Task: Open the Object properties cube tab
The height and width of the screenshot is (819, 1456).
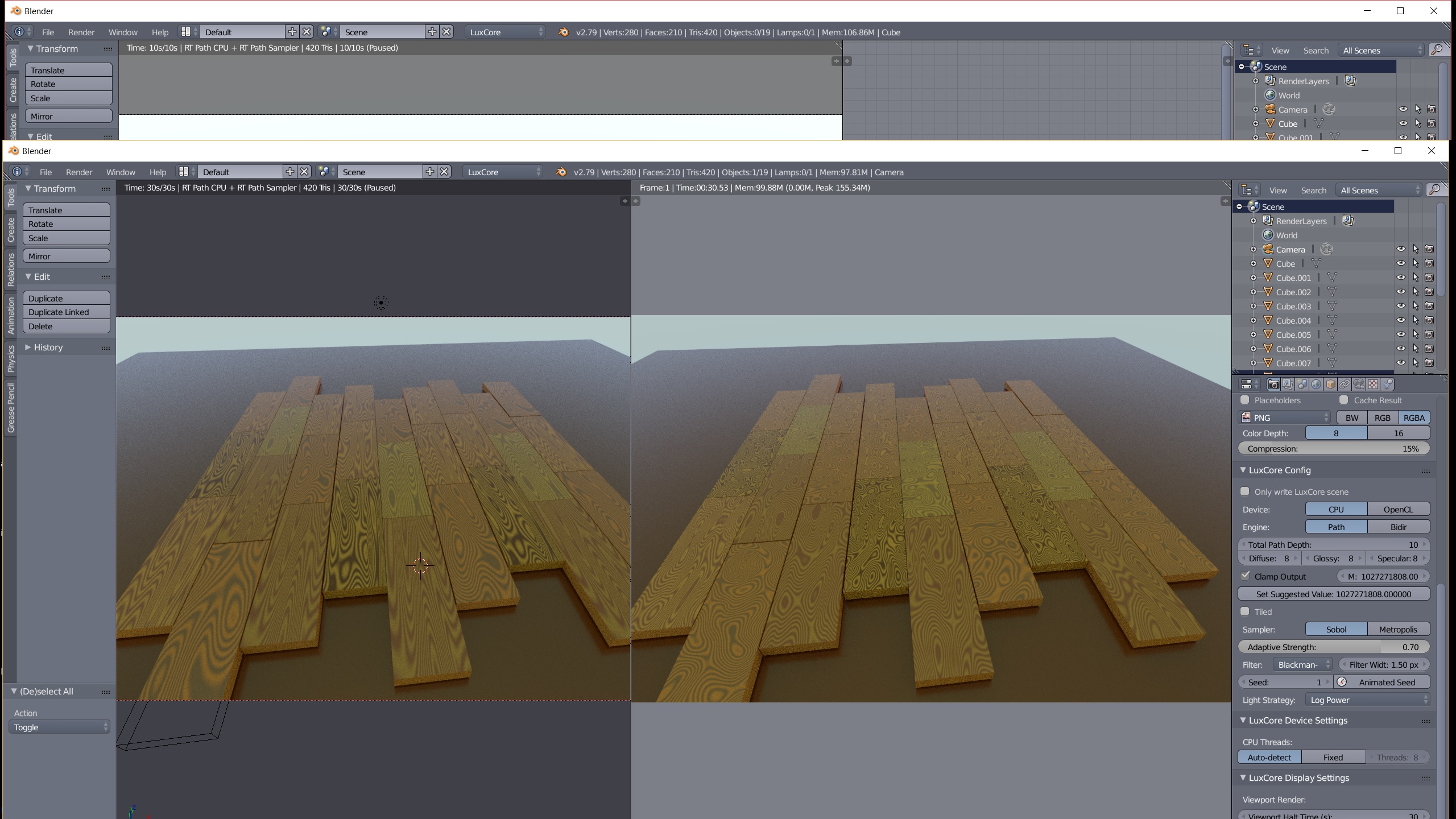Action: click(x=1330, y=384)
